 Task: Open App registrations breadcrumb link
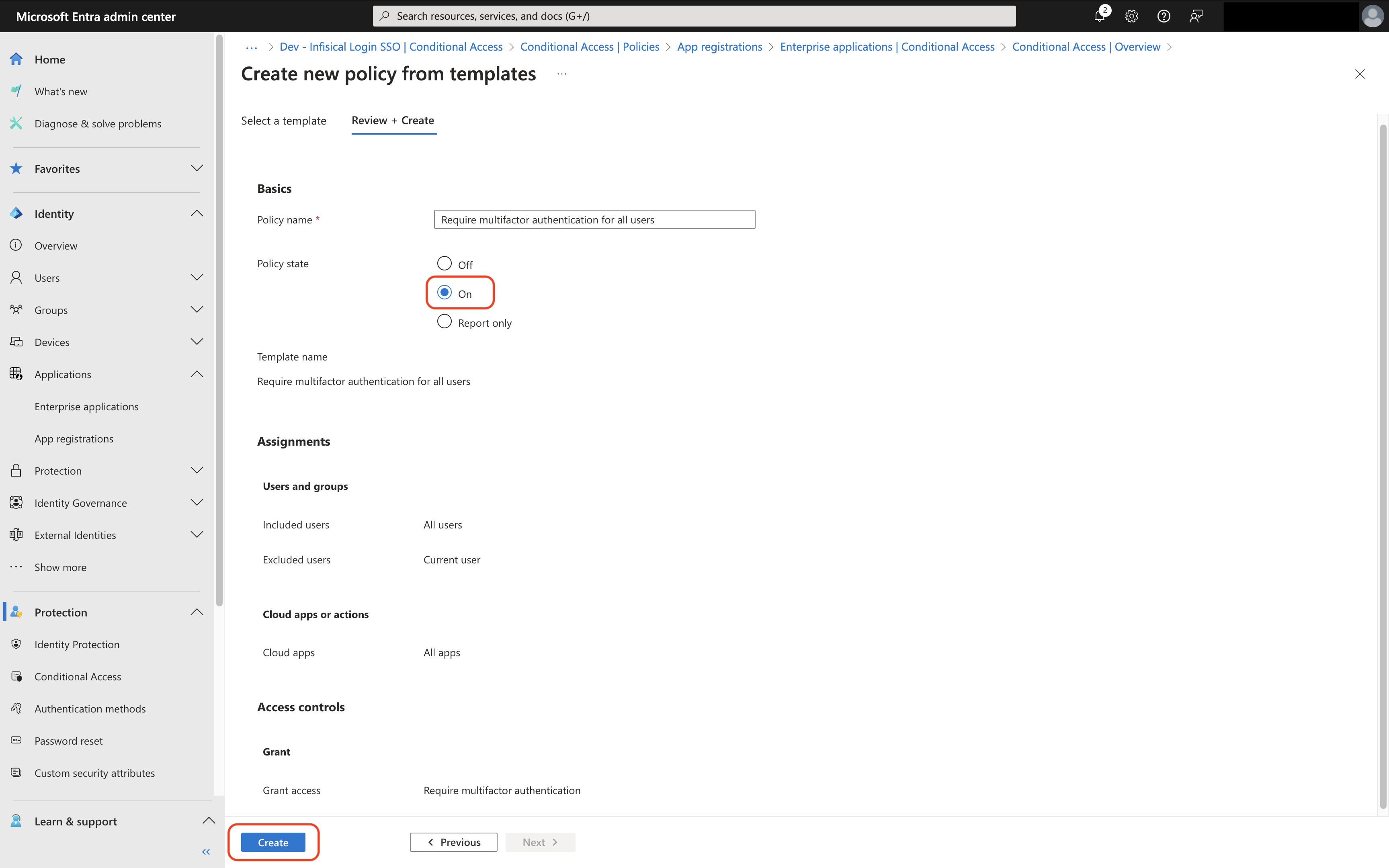[720, 47]
